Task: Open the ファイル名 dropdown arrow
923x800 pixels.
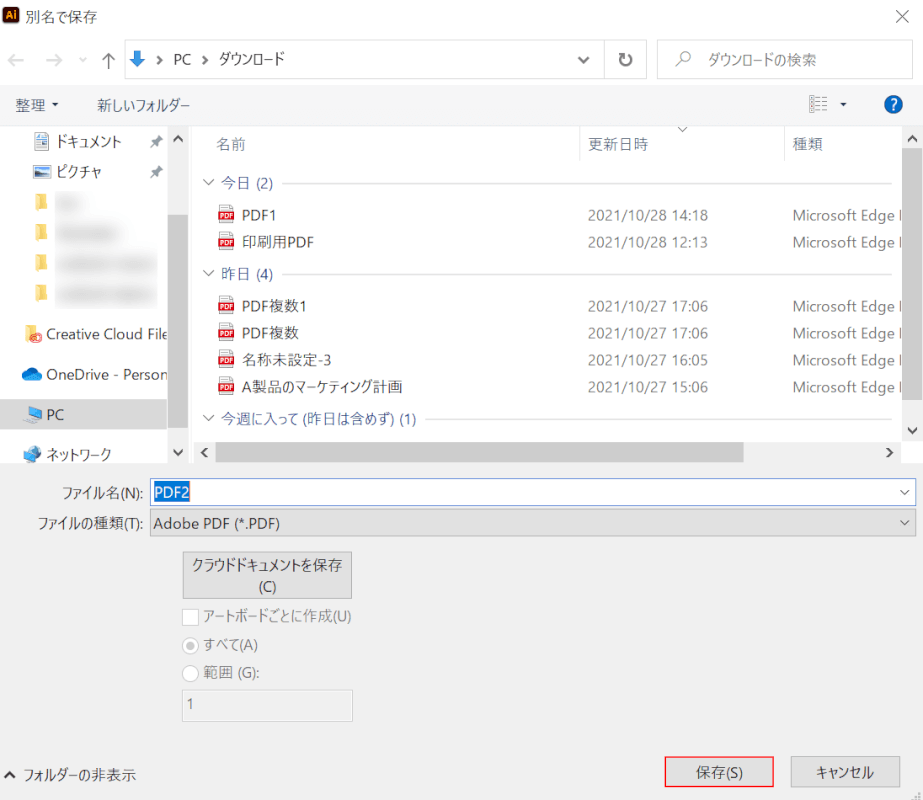Action: coord(904,492)
